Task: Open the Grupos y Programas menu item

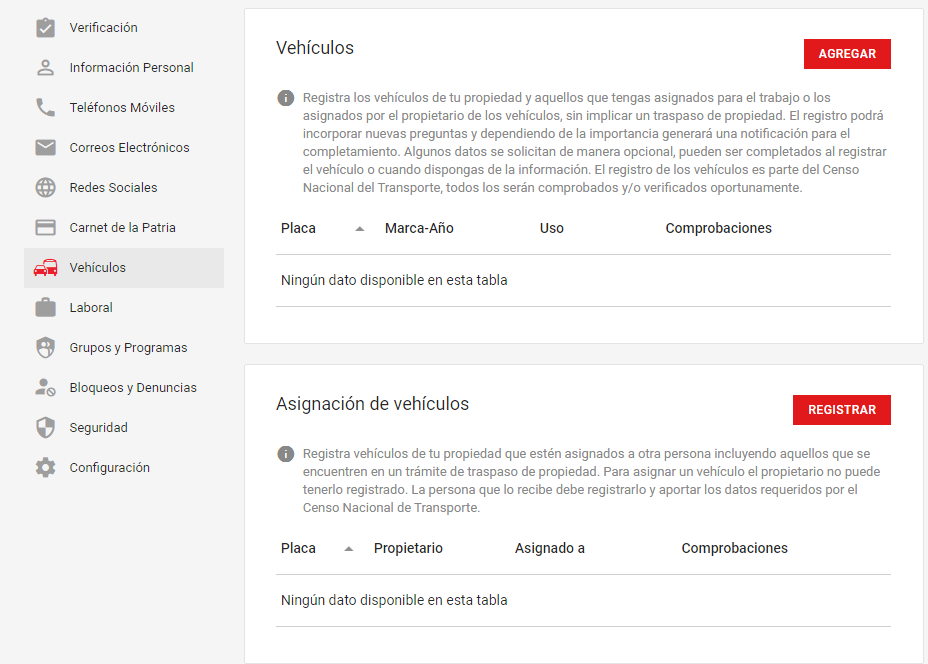Action: [x=128, y=348]
